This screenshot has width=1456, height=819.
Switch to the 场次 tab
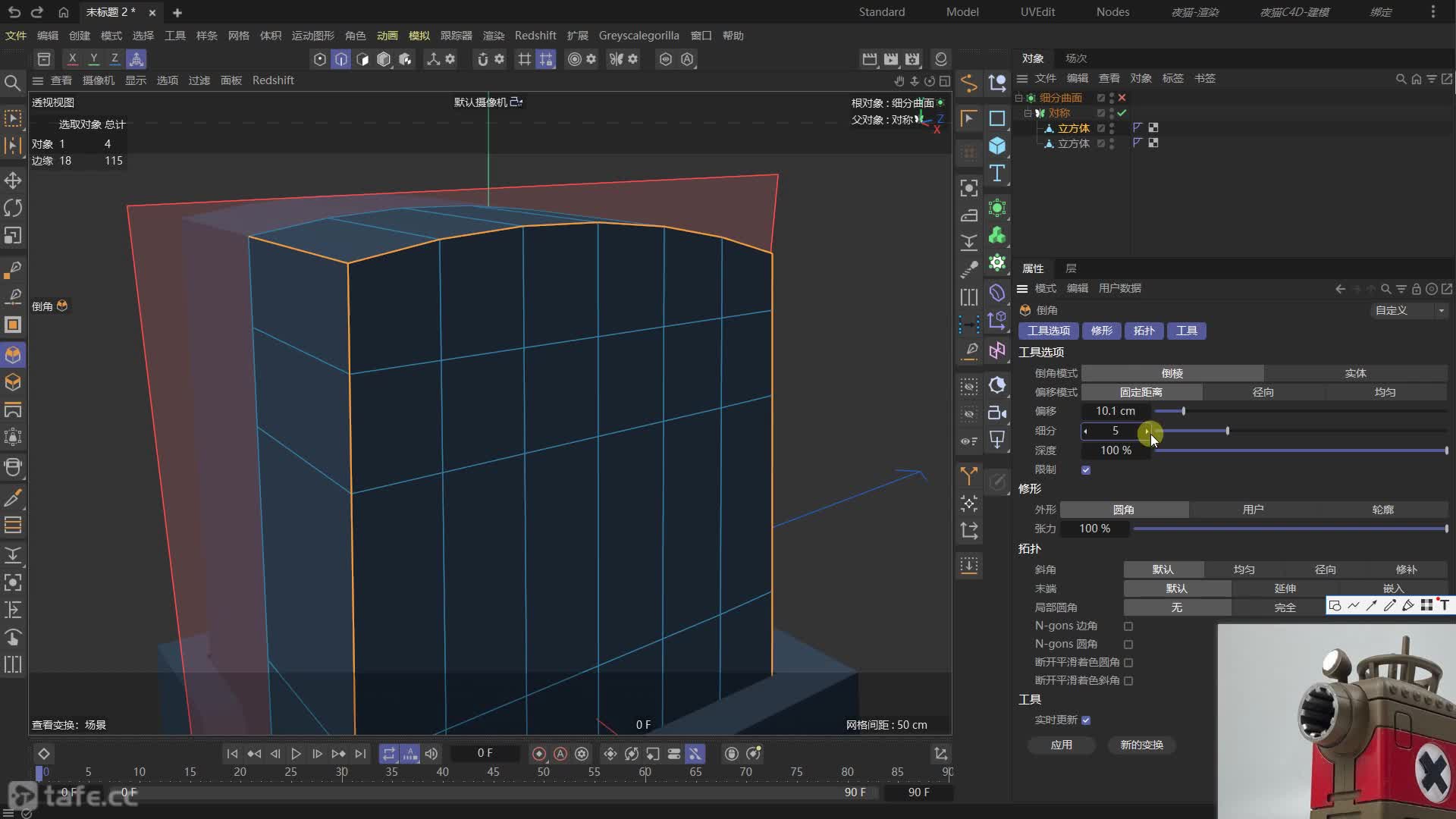[x=1076, y=58]
